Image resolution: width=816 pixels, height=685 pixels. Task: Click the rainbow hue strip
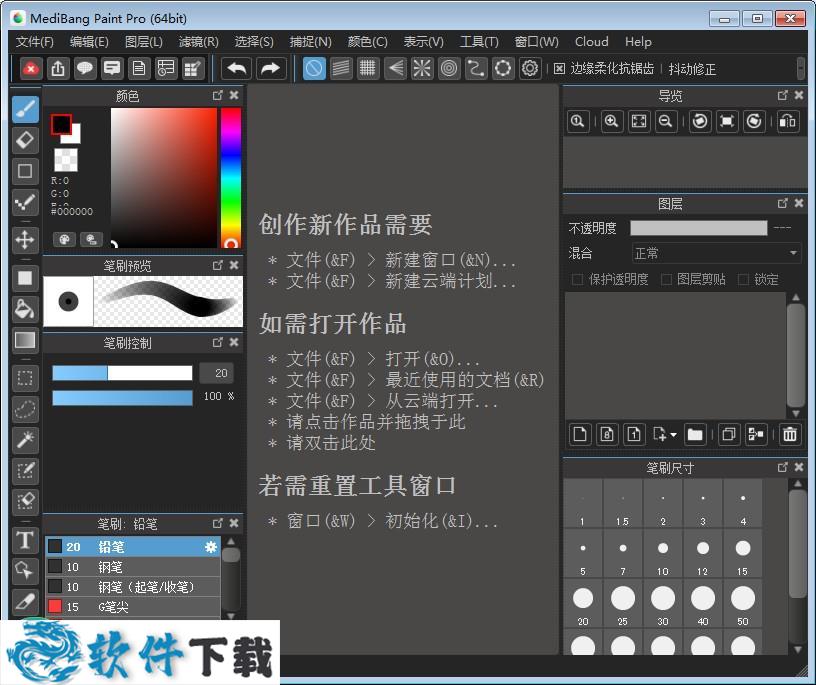pyautogui.click(x=231, y=177)
